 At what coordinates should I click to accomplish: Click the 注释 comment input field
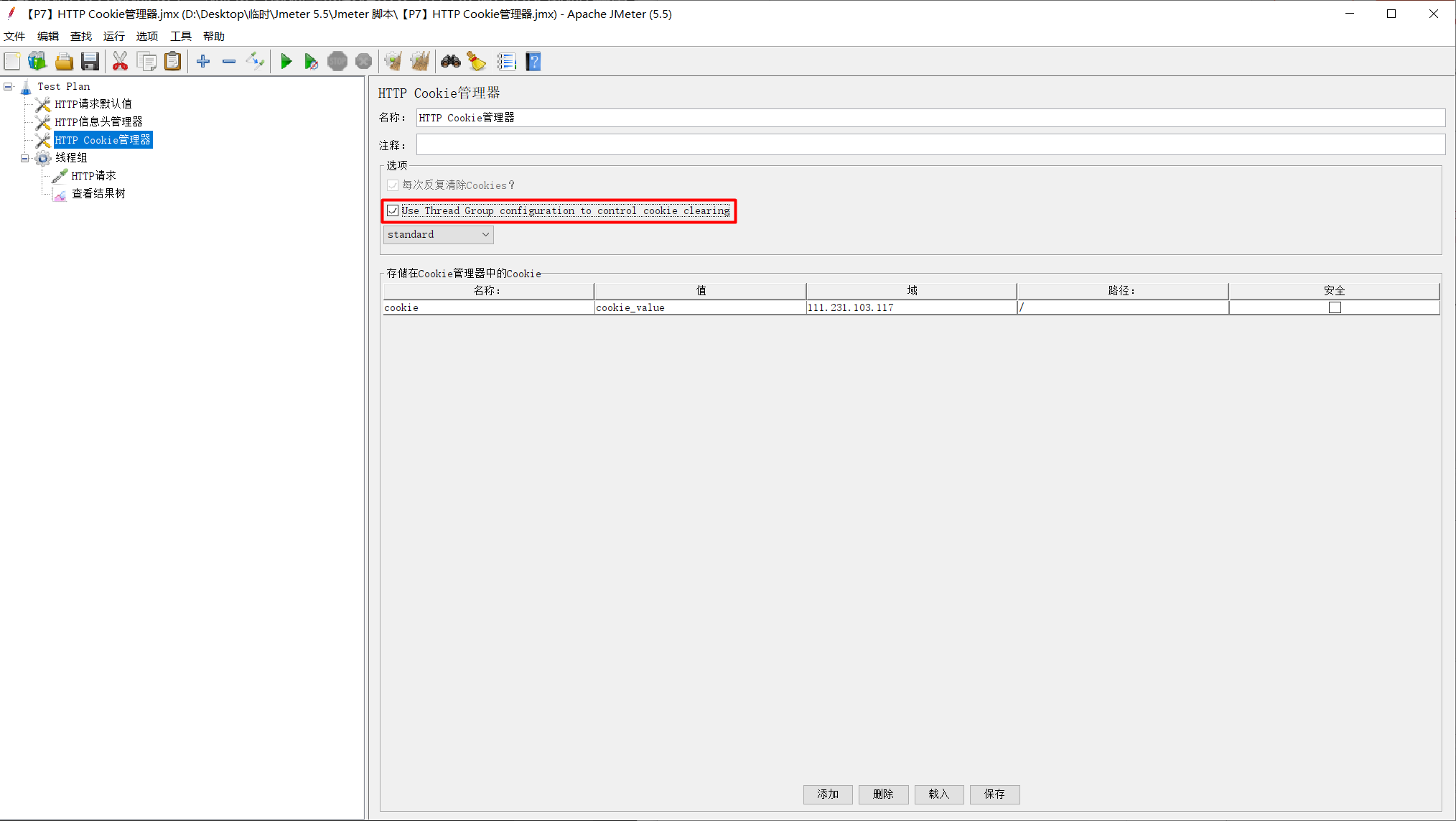(930, 145)
